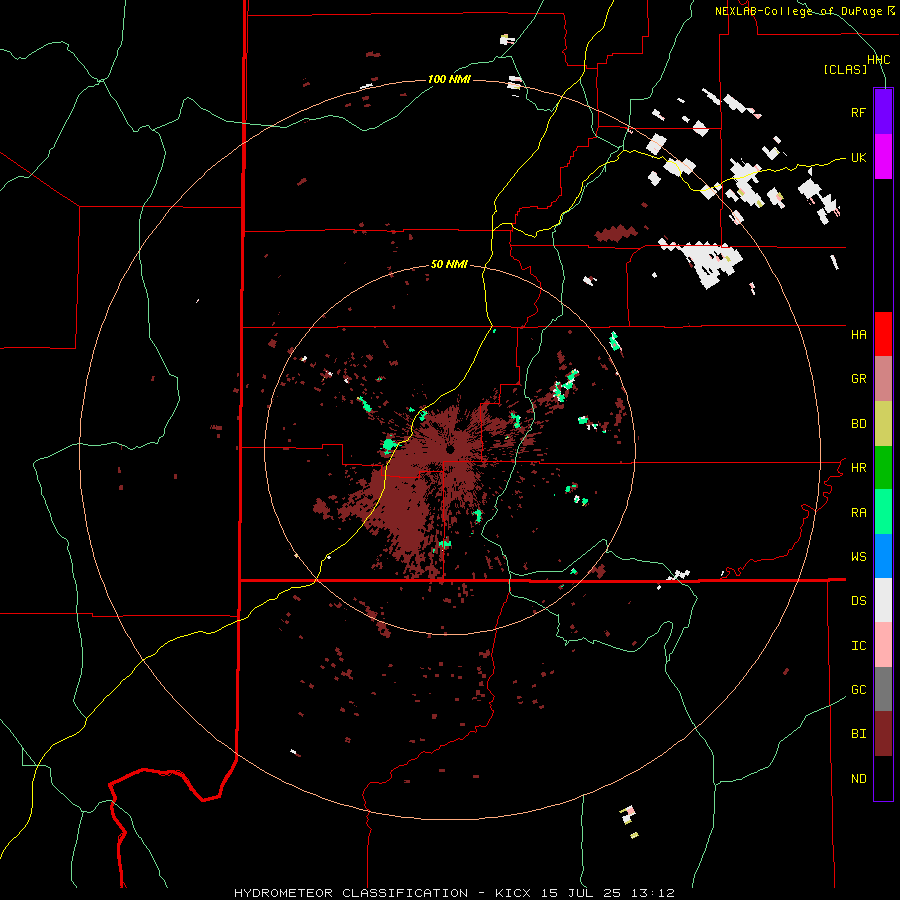This screenshot has height=900, width=900.
Task: Click the HYDROMETEOR CLASSIFICATION title text
Action: point(351,893)
